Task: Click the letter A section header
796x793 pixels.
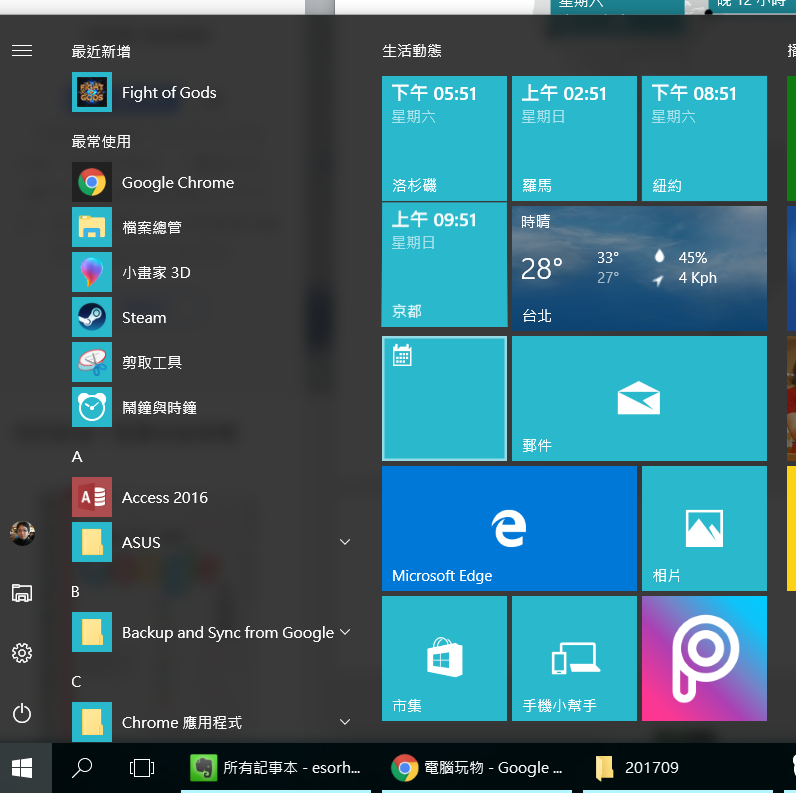Action: click(x=77, y=456)
